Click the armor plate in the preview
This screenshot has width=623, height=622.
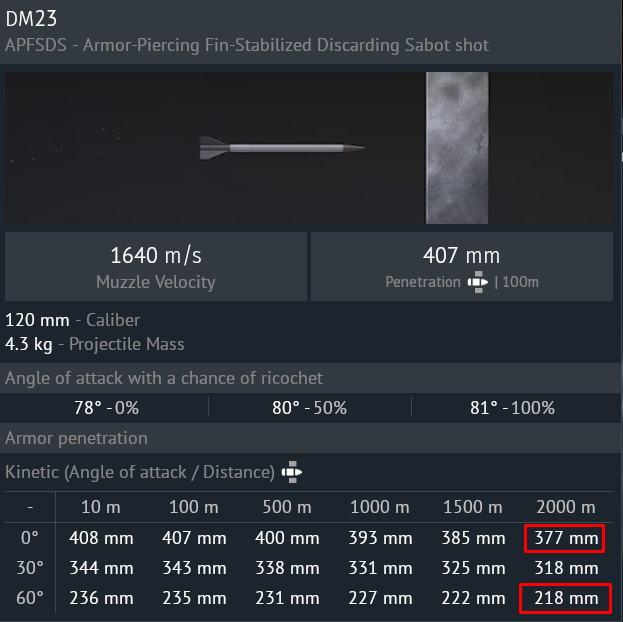(x=456, y=147)
